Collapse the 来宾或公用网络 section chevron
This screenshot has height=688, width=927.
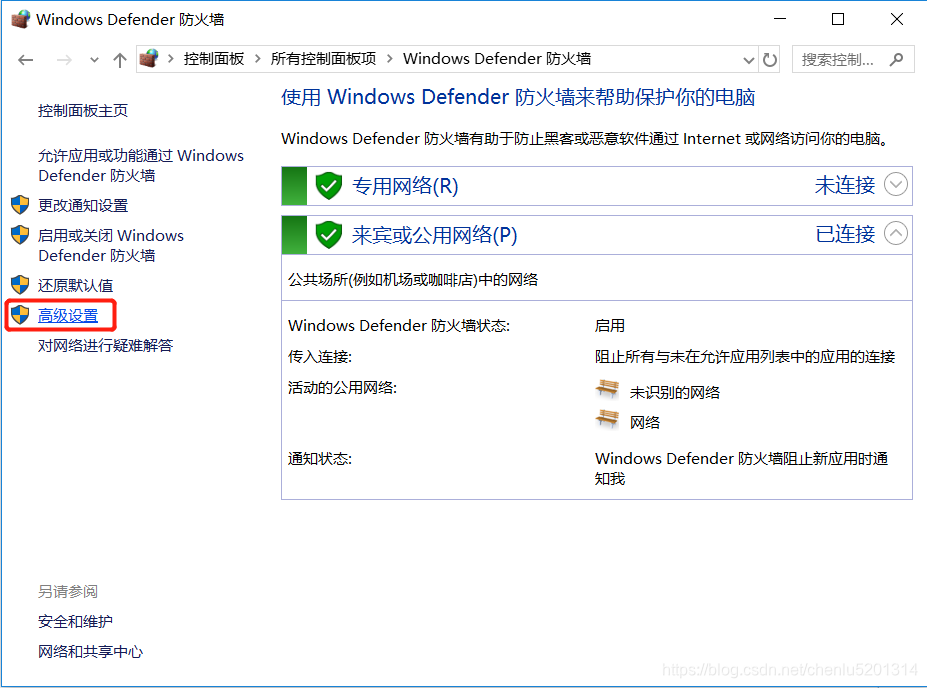(x=896, y=234)
